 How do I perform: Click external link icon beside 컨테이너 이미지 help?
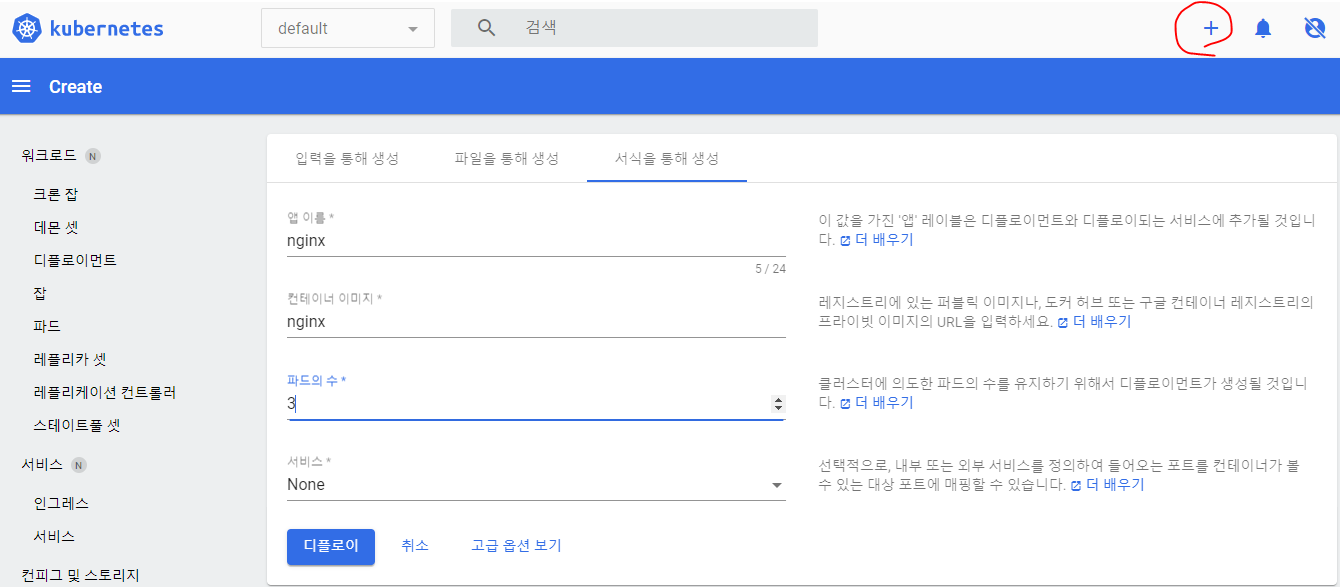(x=1063, y=322)
